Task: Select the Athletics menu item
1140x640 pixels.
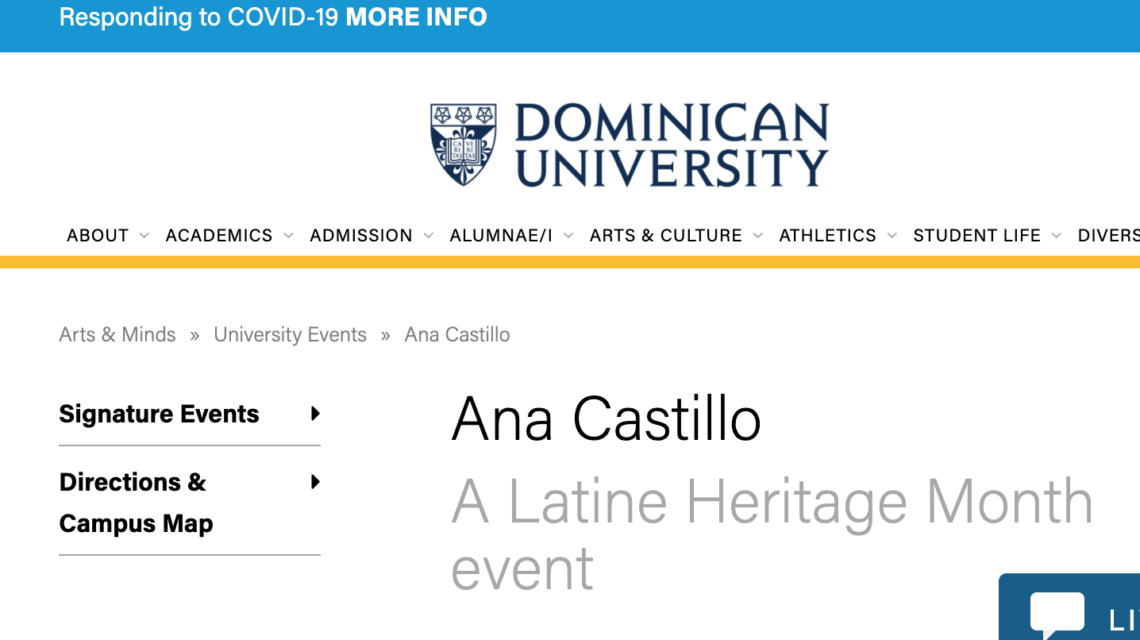Action: pos(827,236)
